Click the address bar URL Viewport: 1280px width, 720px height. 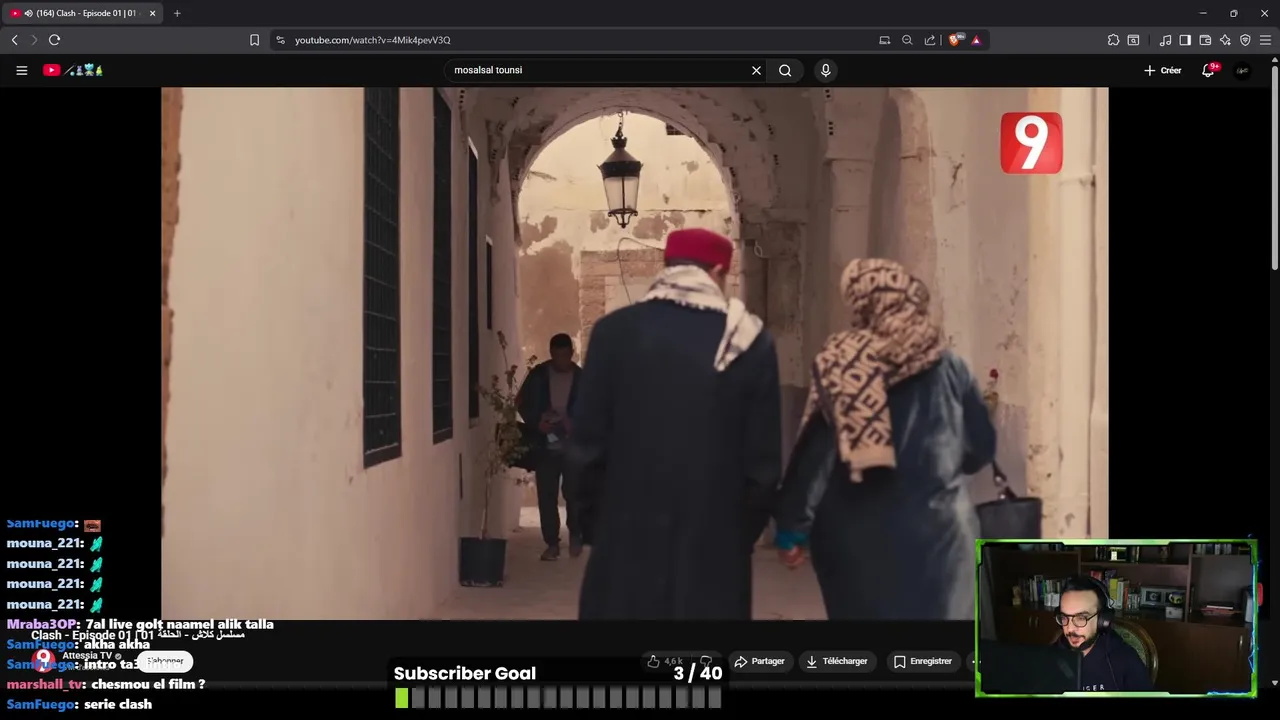point(373,40)
